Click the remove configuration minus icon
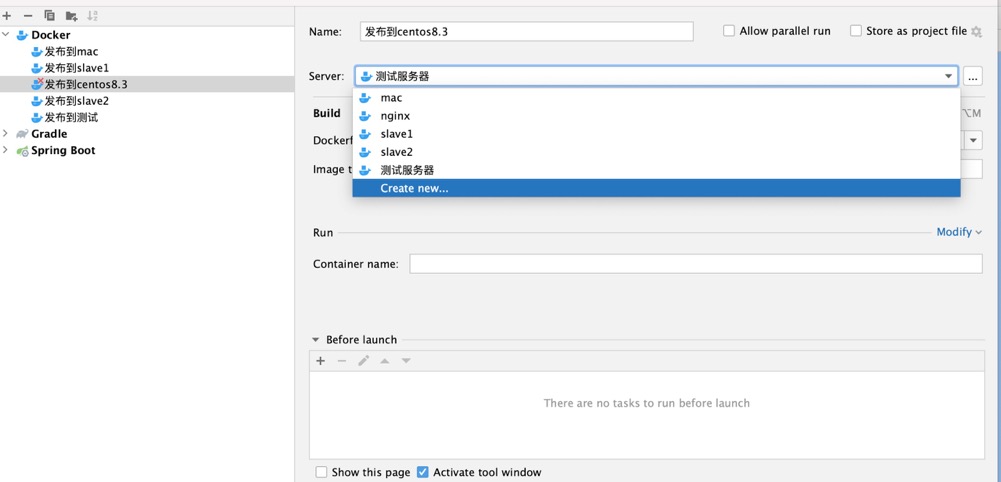1001x482 pixels. coord(28,16)
